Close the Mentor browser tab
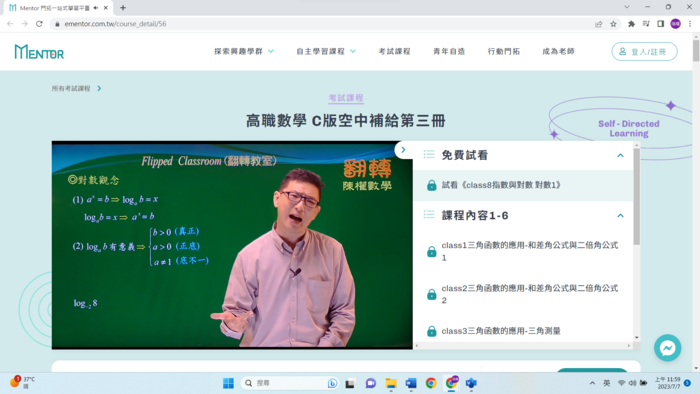The width and height of the screenshot is (700, 394). (106, 8)
